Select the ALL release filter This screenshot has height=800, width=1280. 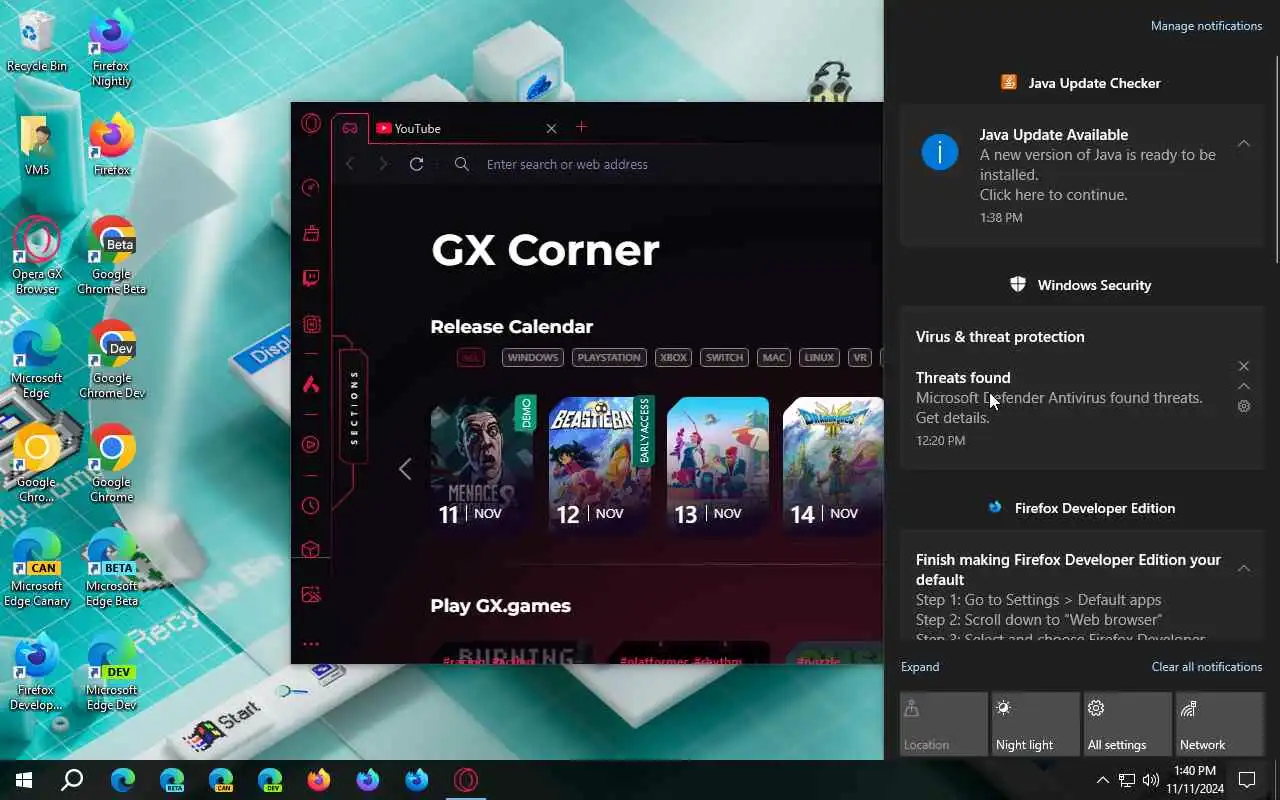(471, 357)
